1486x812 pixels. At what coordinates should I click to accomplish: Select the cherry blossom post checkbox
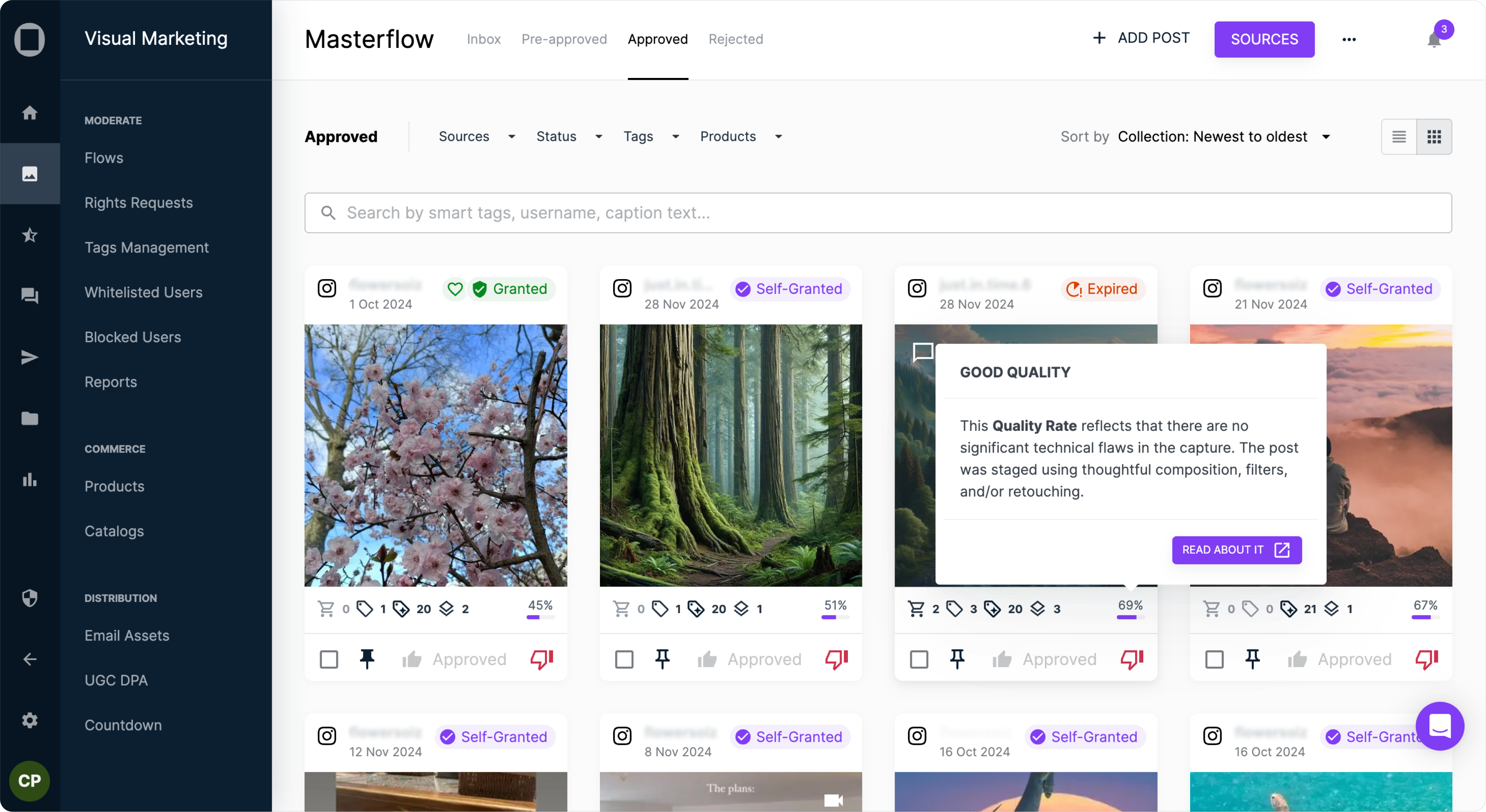[329, 659]
